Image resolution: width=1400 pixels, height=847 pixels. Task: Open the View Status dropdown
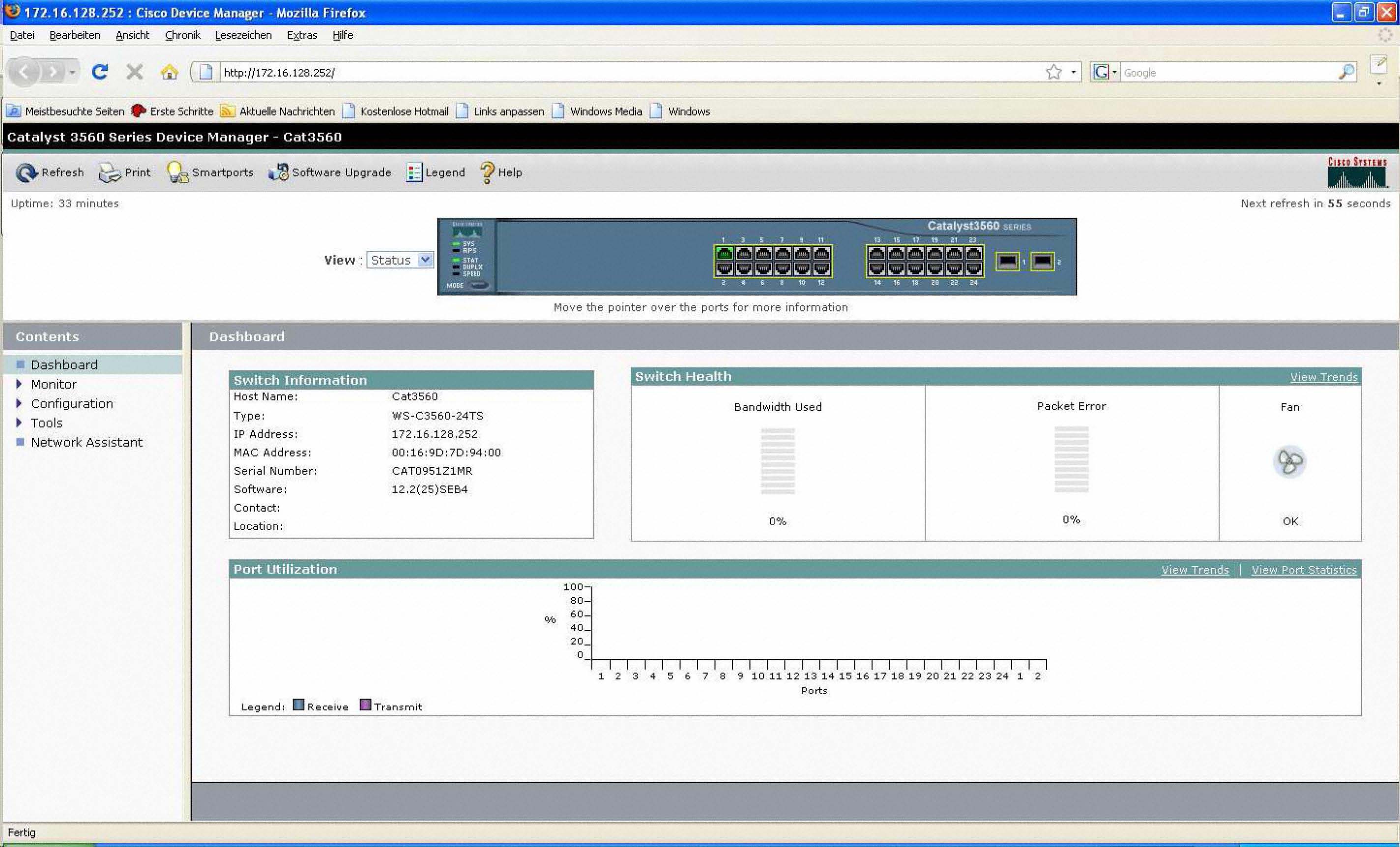[401, 260]
